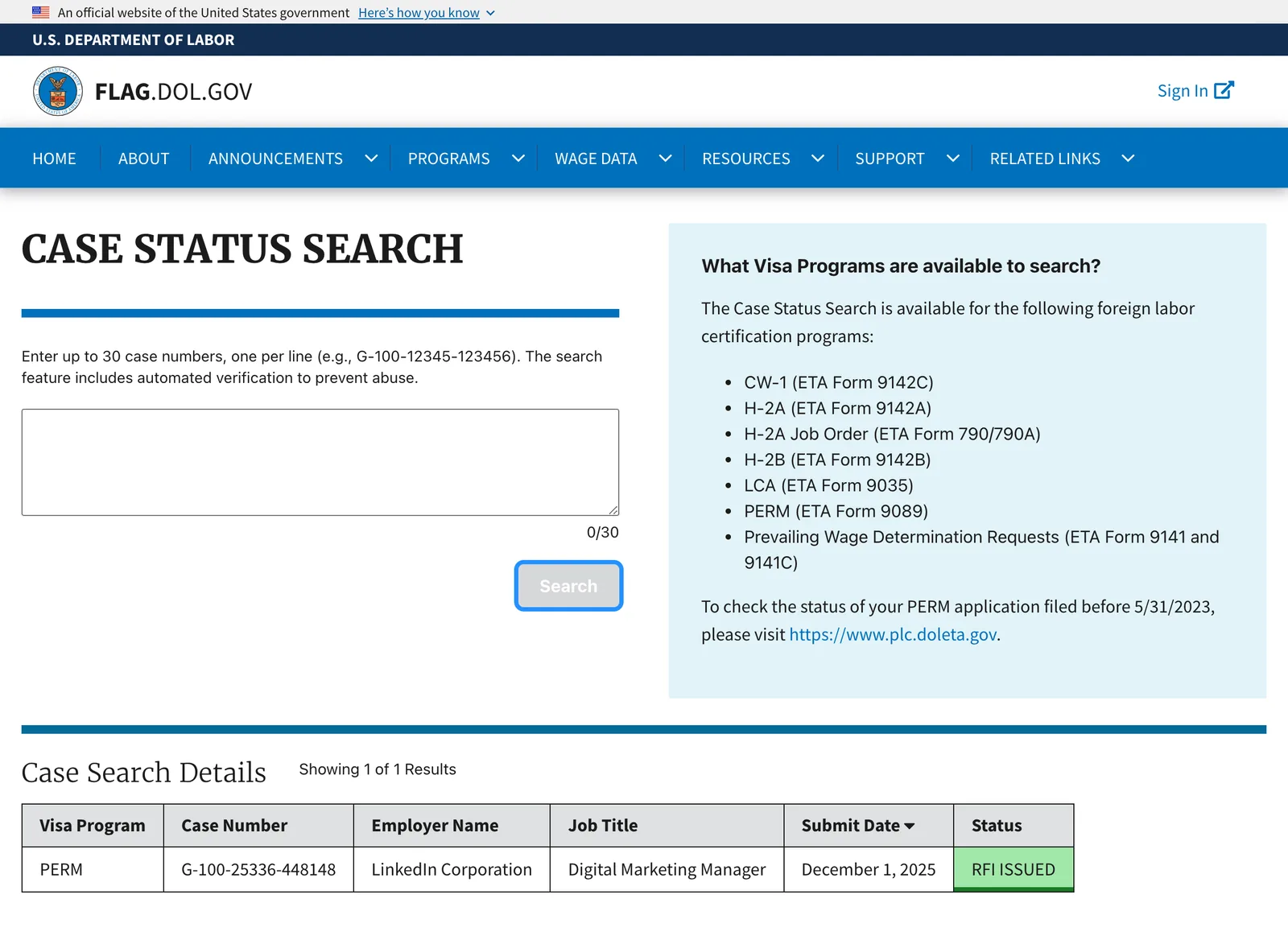Screen dimensions: 1288x944
Task: Click the Digital Marketing Manager cell
Action: click(667, 870)
